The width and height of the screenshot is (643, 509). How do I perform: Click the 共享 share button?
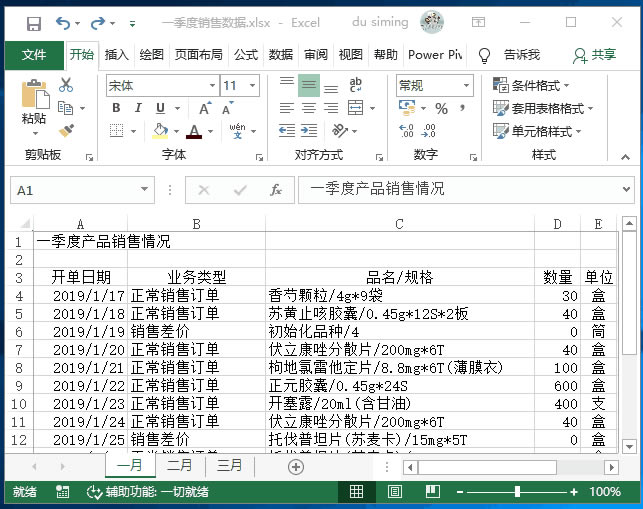[595, 55]
